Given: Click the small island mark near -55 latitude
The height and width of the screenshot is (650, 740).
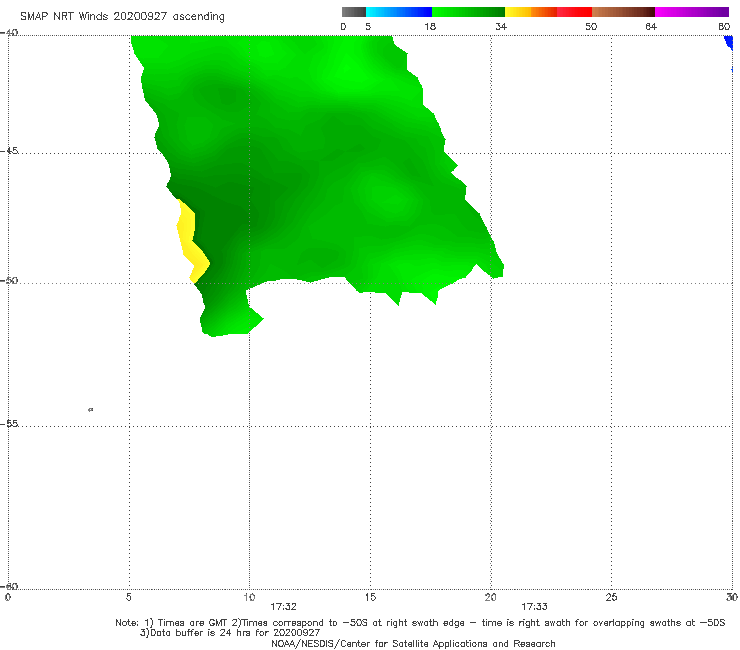Looking at the screenshot, I should click(x=91, y=409).
